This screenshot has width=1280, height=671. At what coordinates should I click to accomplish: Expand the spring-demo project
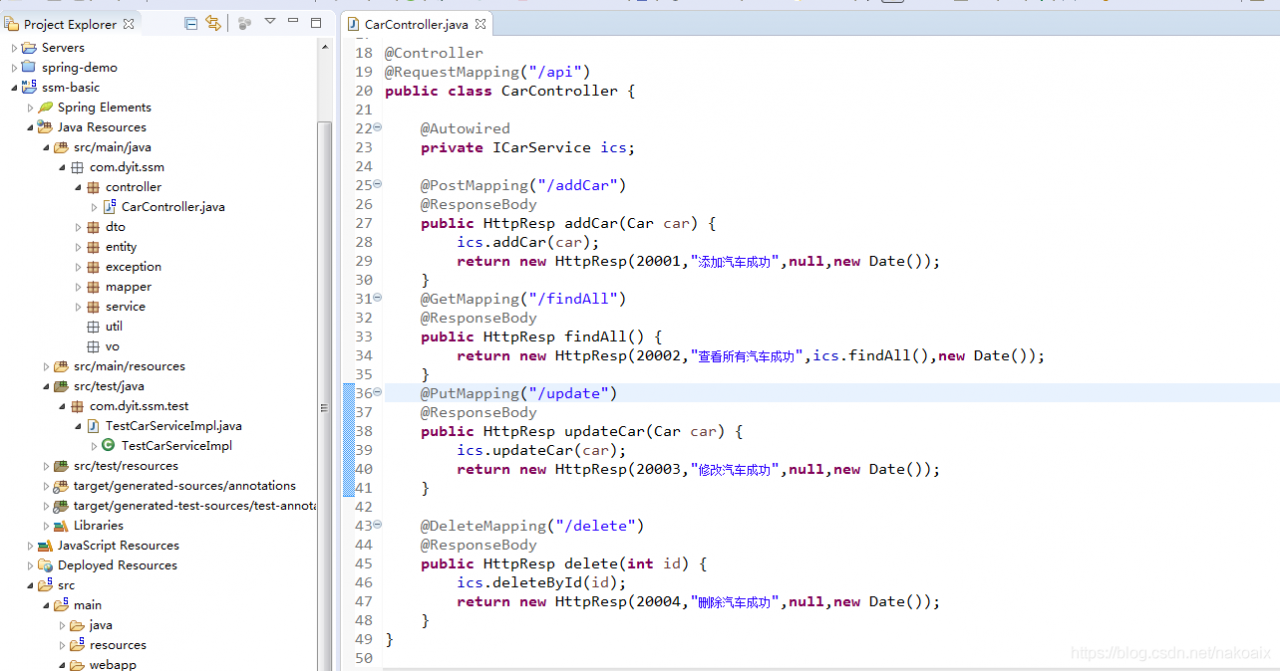click(x=14, y=68)
